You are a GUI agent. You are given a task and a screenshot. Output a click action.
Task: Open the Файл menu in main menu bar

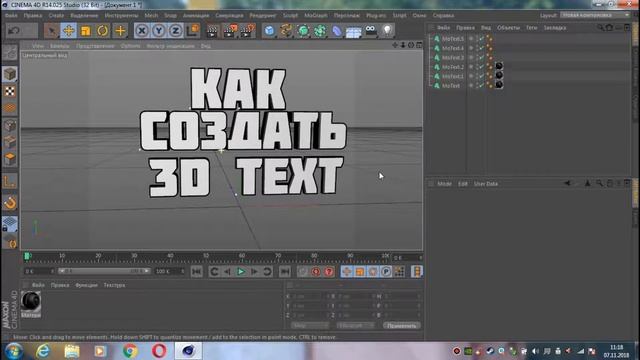pos(11,16)
